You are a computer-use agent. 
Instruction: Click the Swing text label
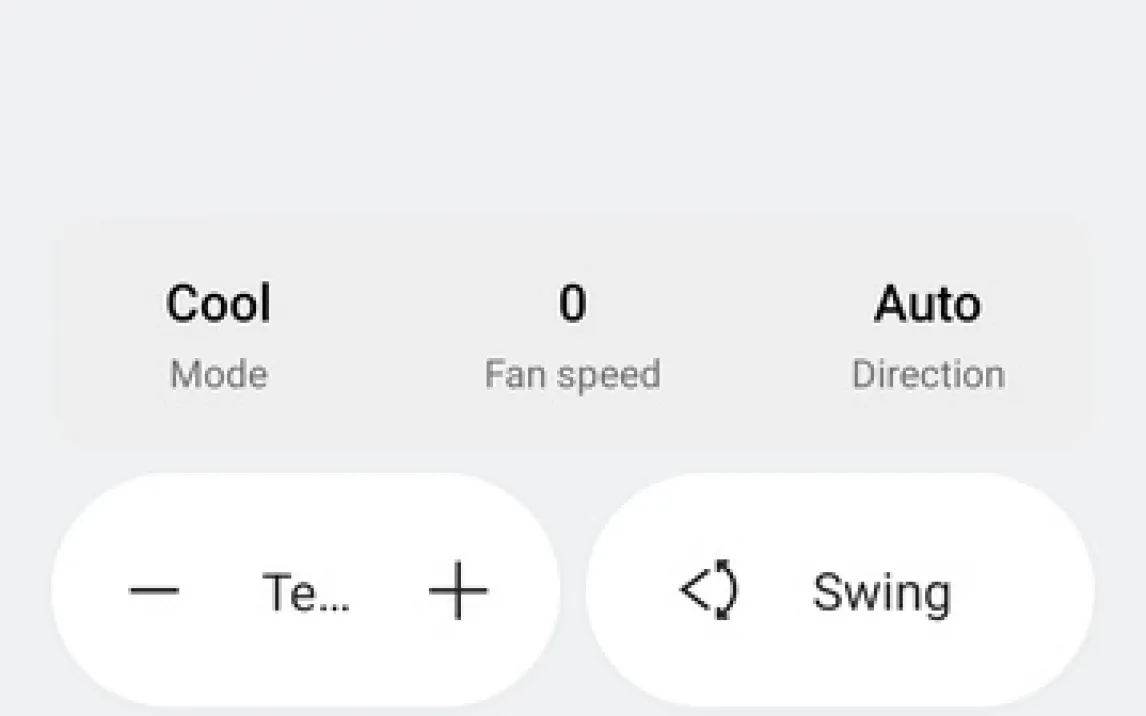tap(881, 592)
